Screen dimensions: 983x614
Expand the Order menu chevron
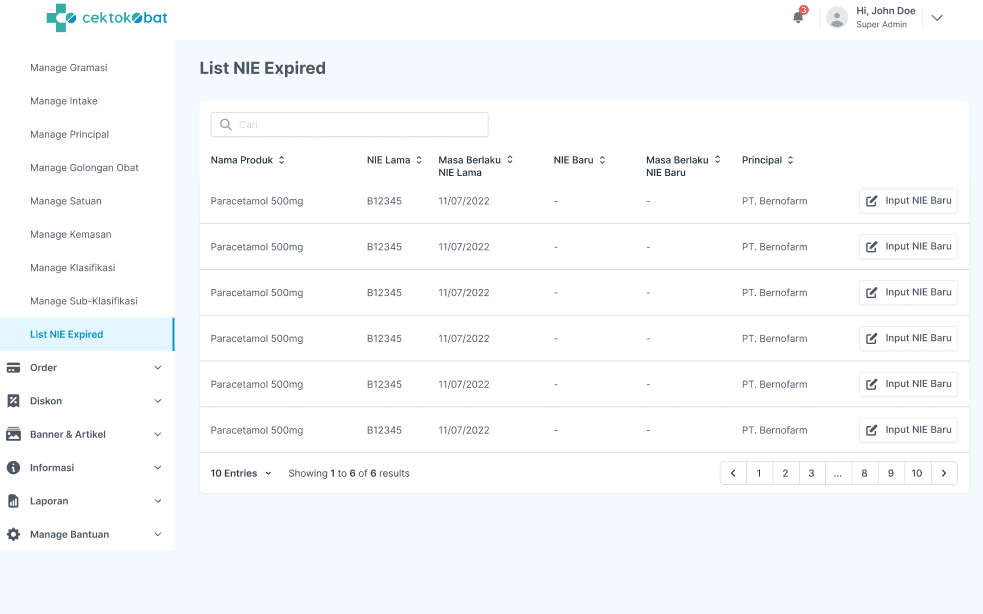tap(157, 368)
